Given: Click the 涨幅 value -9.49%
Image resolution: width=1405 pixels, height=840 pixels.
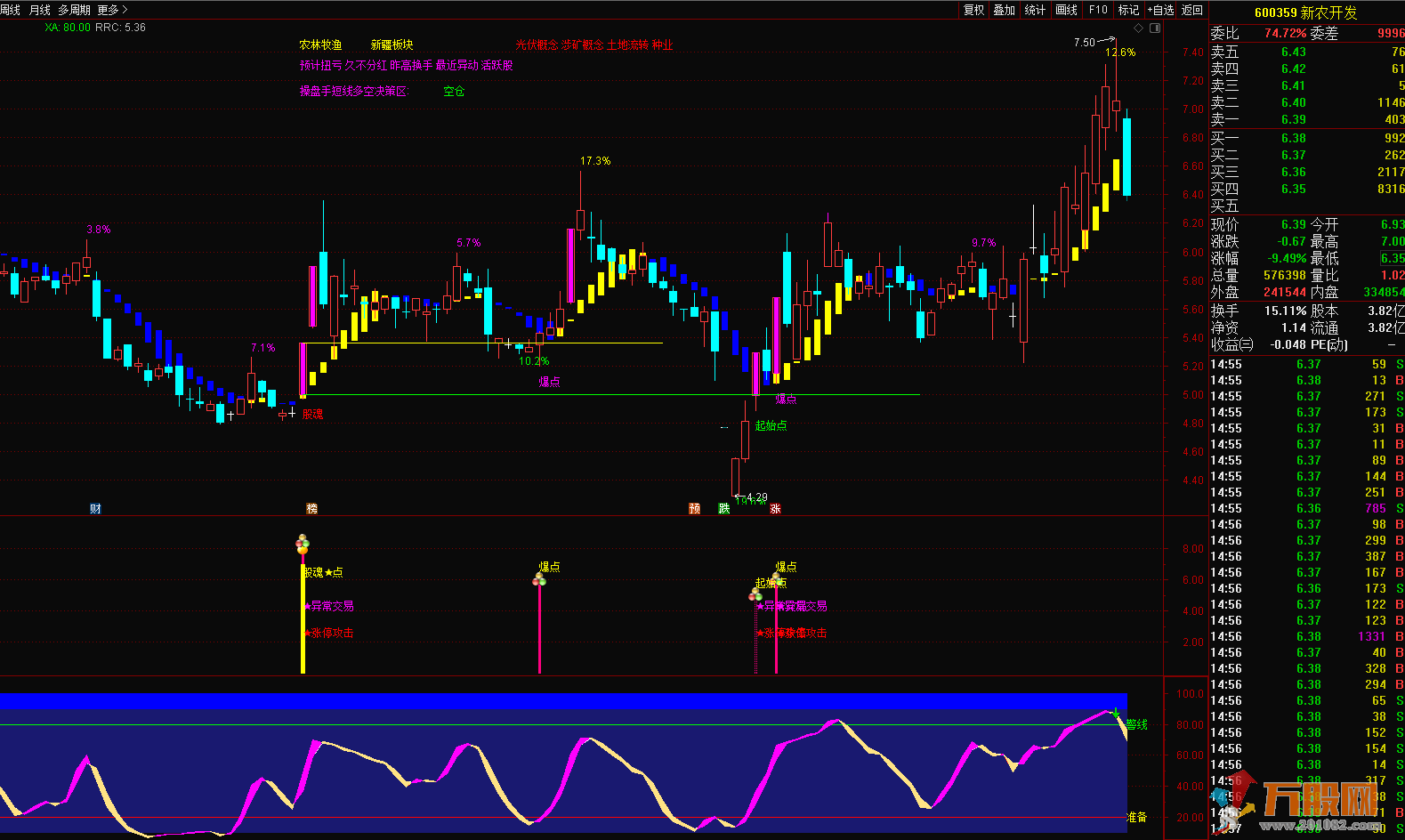Looking at the screenshot, I should point(1288,258).
